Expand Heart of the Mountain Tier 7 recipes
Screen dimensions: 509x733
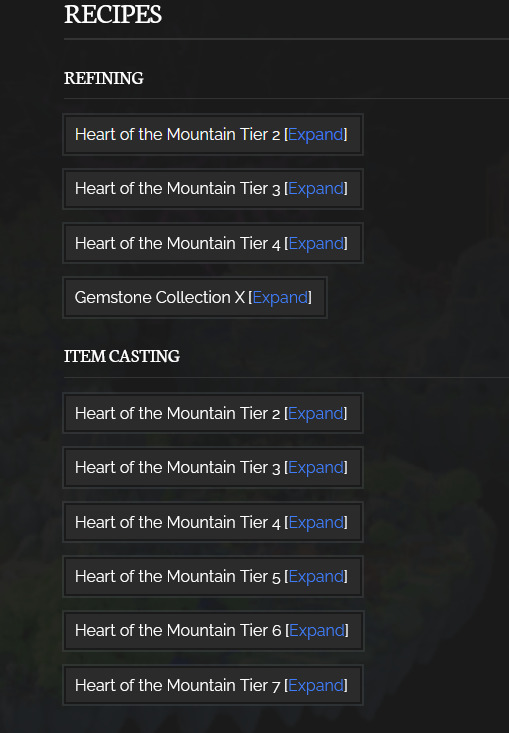pyautogui.click(x=316, y=686)
